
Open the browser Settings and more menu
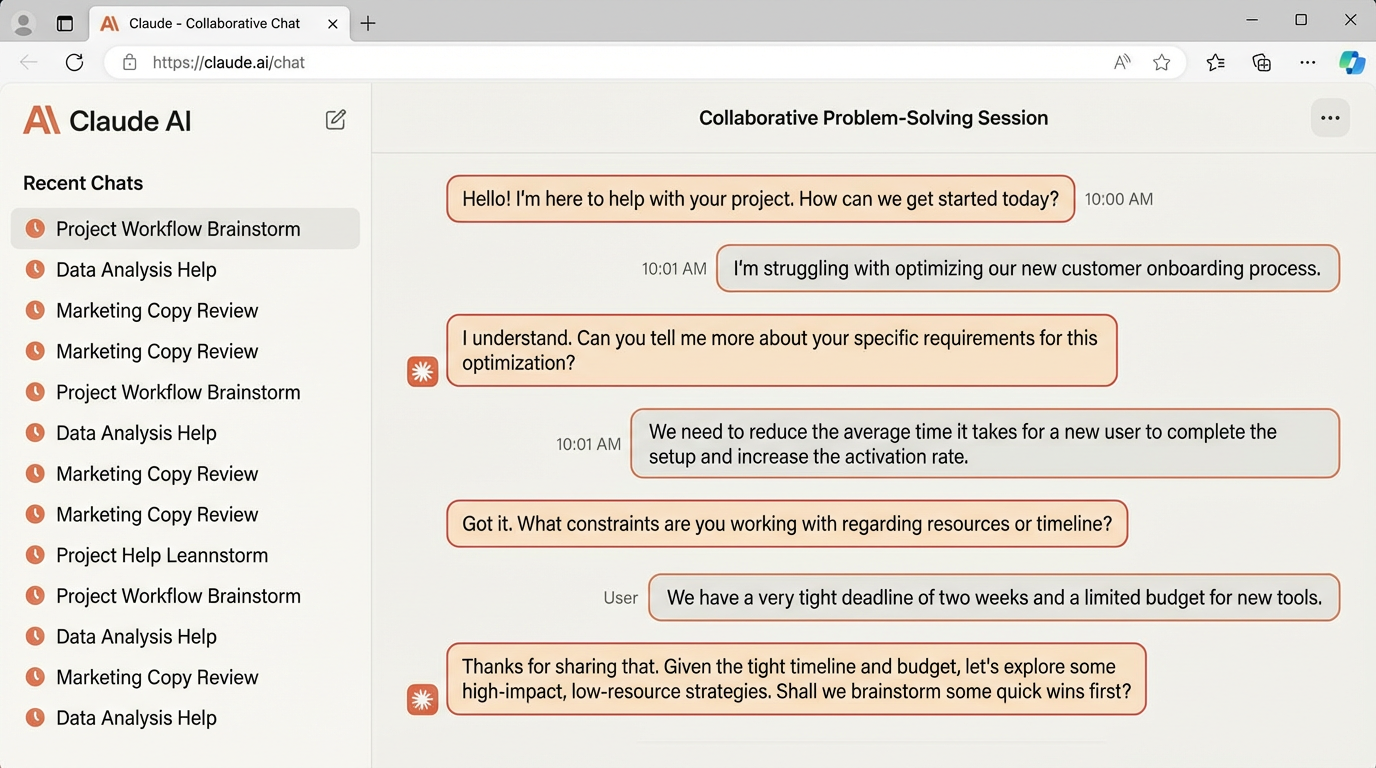click(1307, 62)
